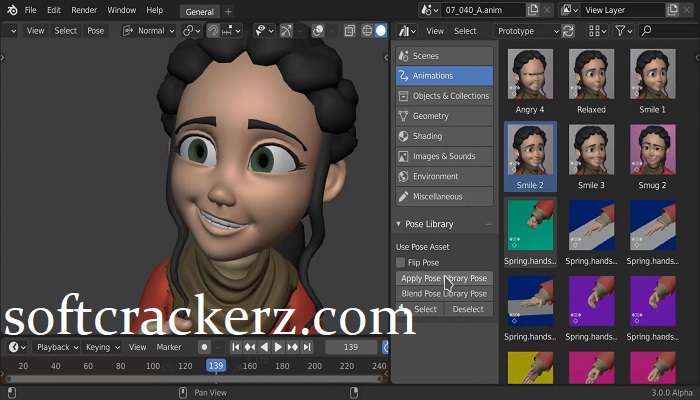
Task: Click the View Layer name field
Action: [x=623, y=10]
